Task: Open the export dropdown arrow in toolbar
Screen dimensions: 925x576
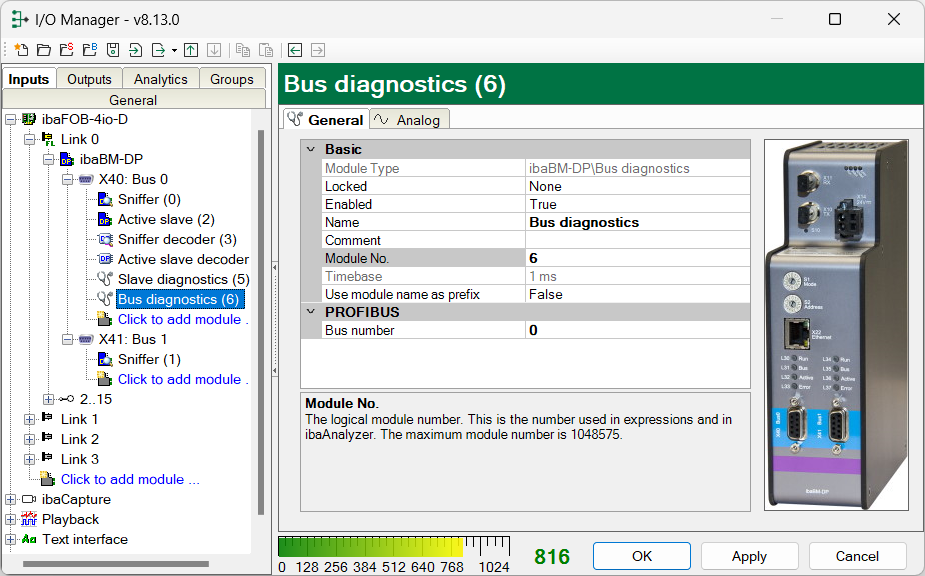Action: click(174, 51)
